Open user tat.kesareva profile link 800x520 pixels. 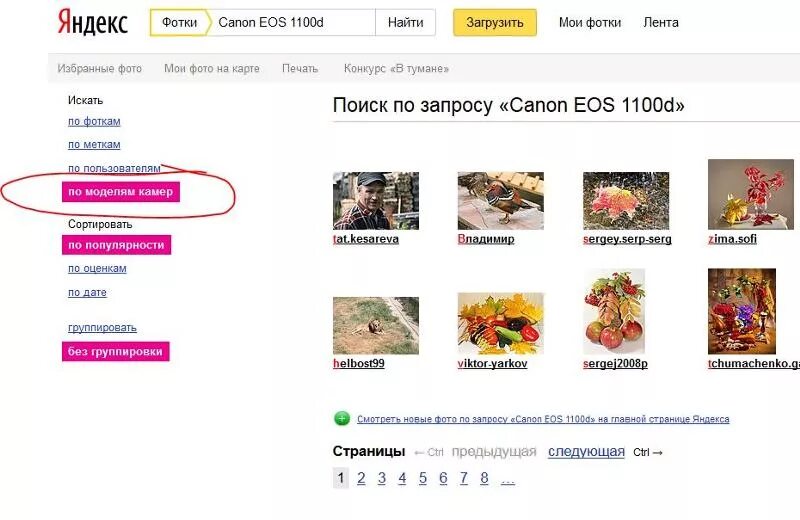coord(366,239)
